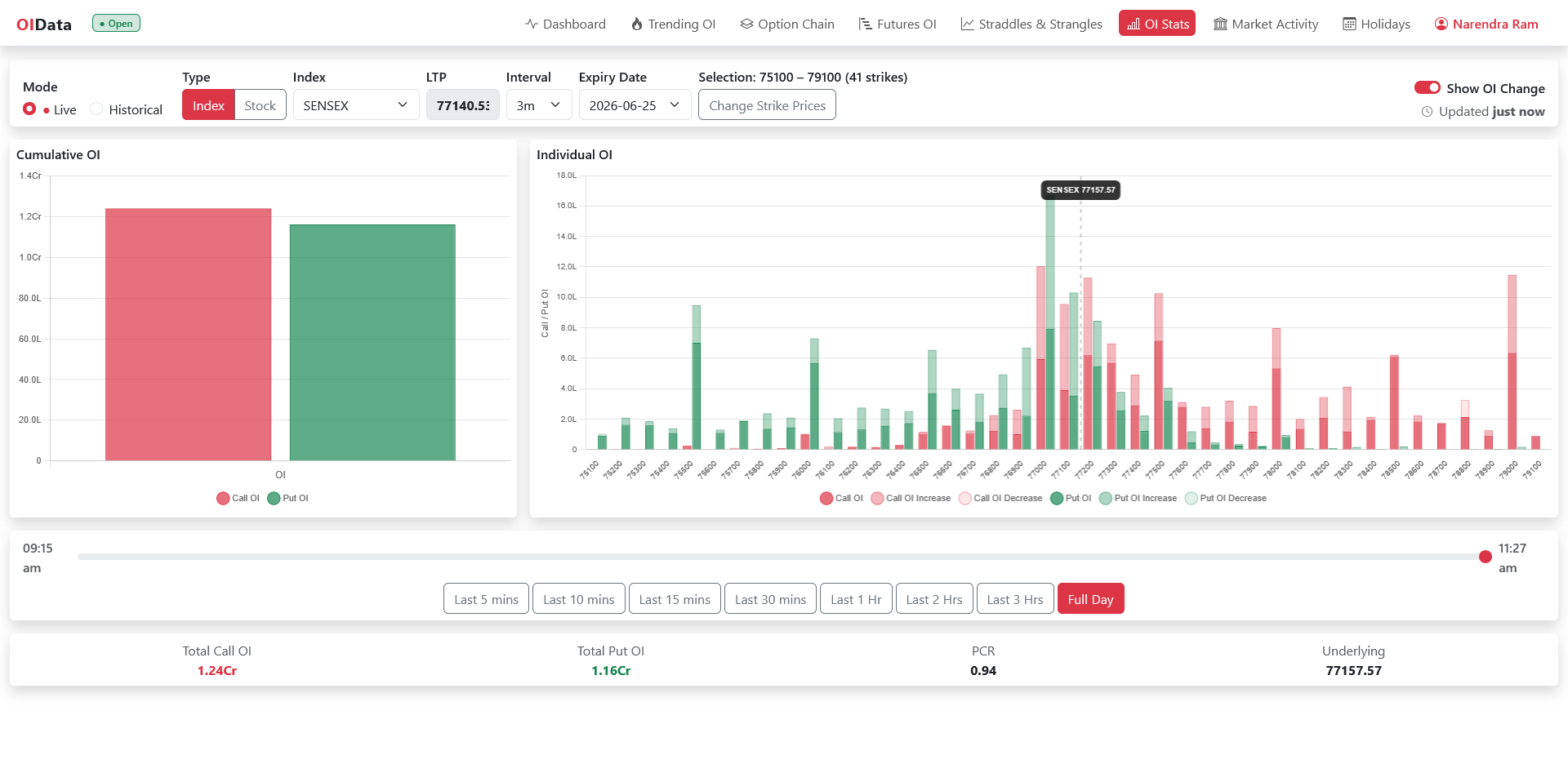1568x773 pixels.
Task: Click the 11:27 am end time label
Action: [x=1512, y=558]
